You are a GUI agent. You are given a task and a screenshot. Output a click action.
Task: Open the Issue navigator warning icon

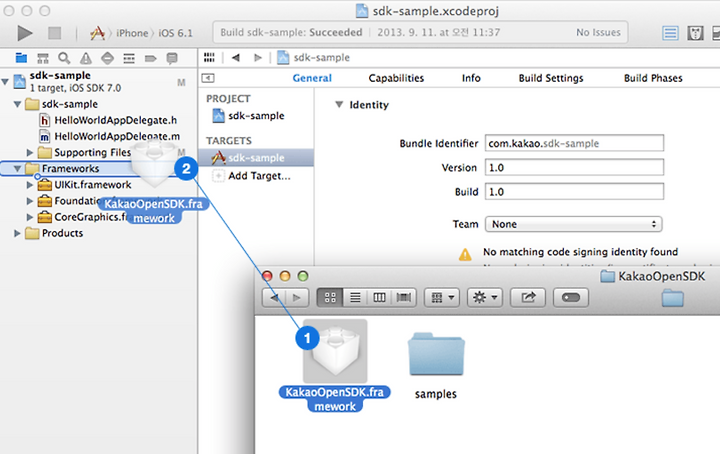pyautogui.click(x=86, y=58)
